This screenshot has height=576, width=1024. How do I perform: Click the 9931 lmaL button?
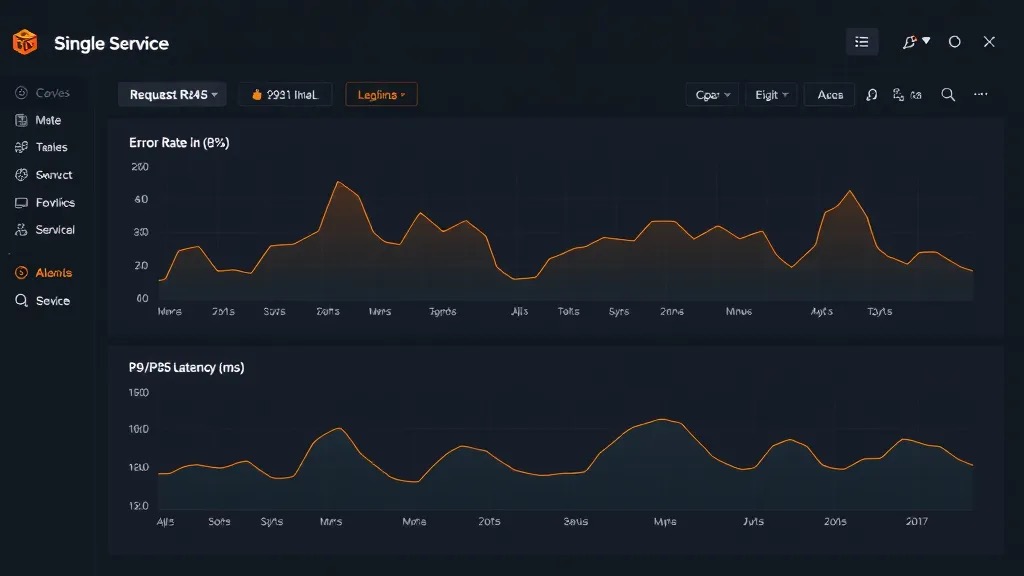pos(285,95)
